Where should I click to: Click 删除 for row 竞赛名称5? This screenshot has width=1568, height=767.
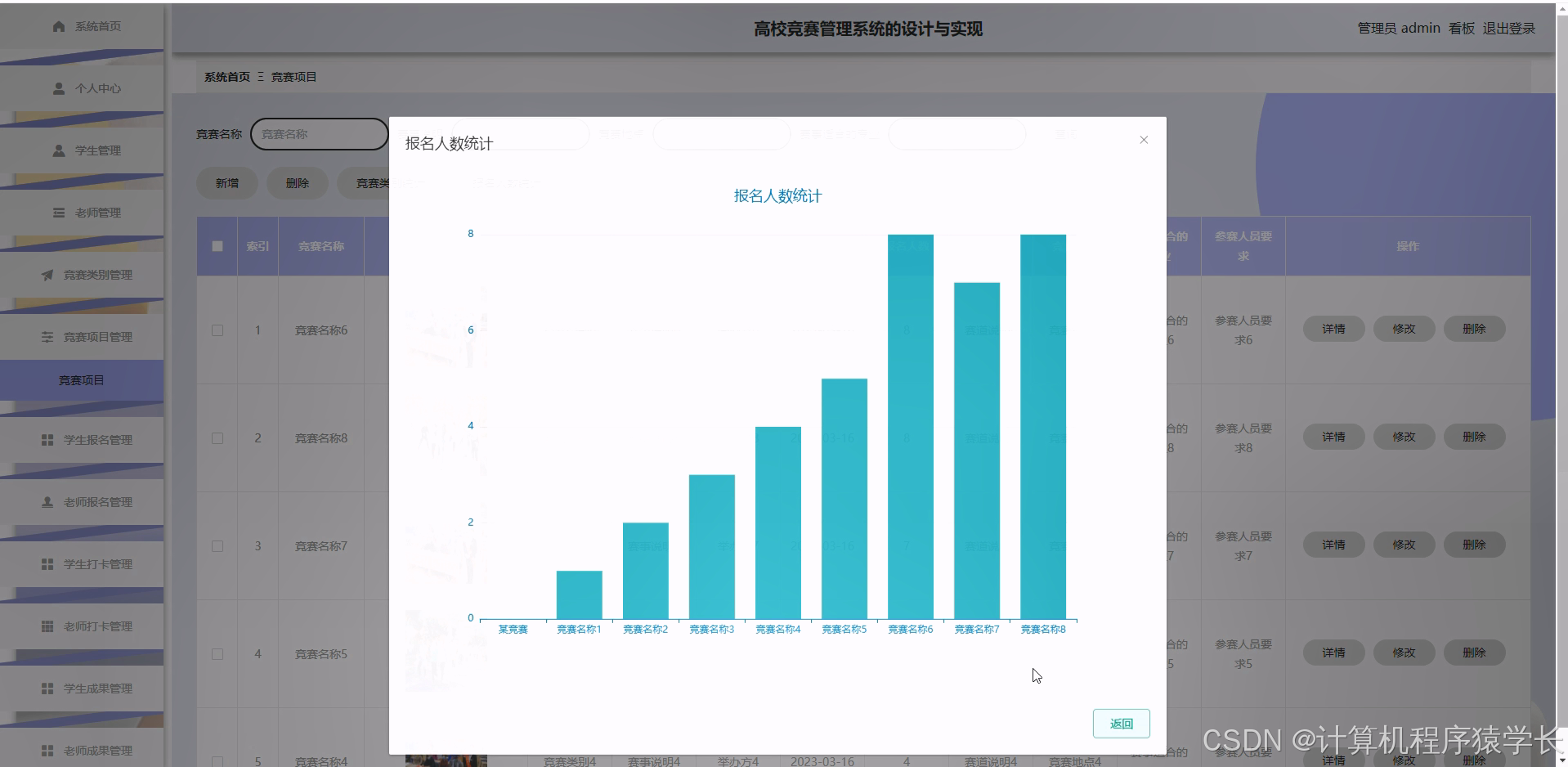pyautogui.click(x=1474, y=653)
